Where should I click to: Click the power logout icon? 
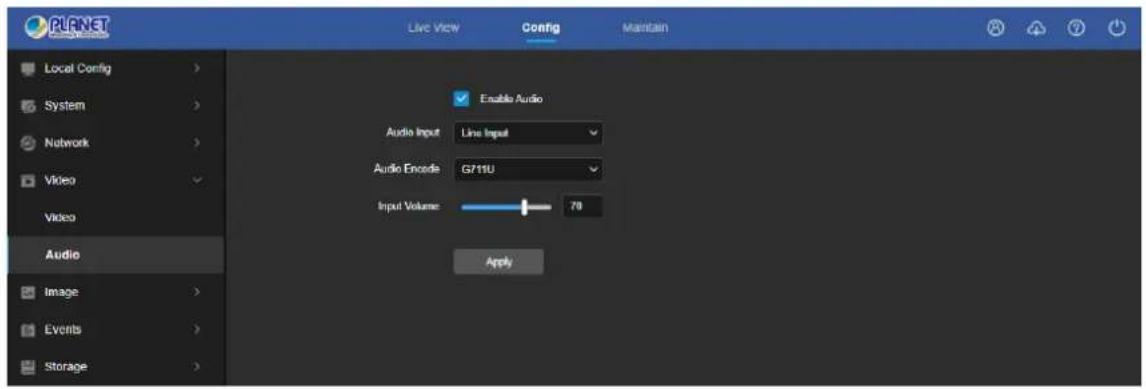[1115, 28]
